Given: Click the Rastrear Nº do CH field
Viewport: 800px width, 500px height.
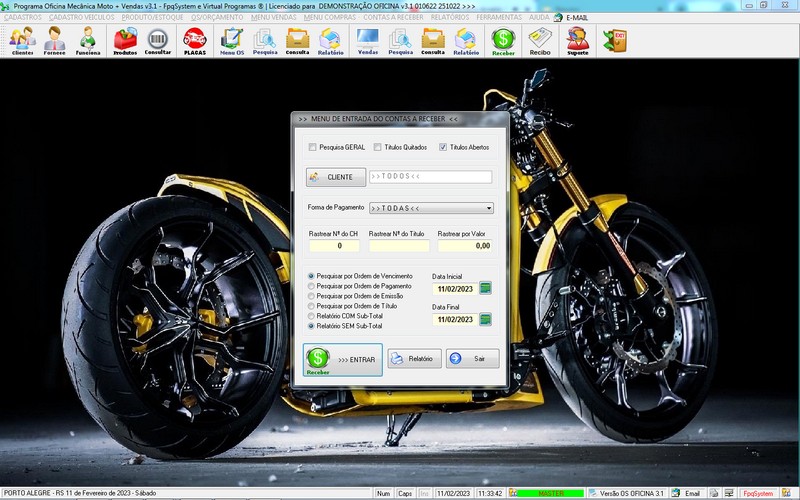Looking at the screenshot, I should point(334,246).
